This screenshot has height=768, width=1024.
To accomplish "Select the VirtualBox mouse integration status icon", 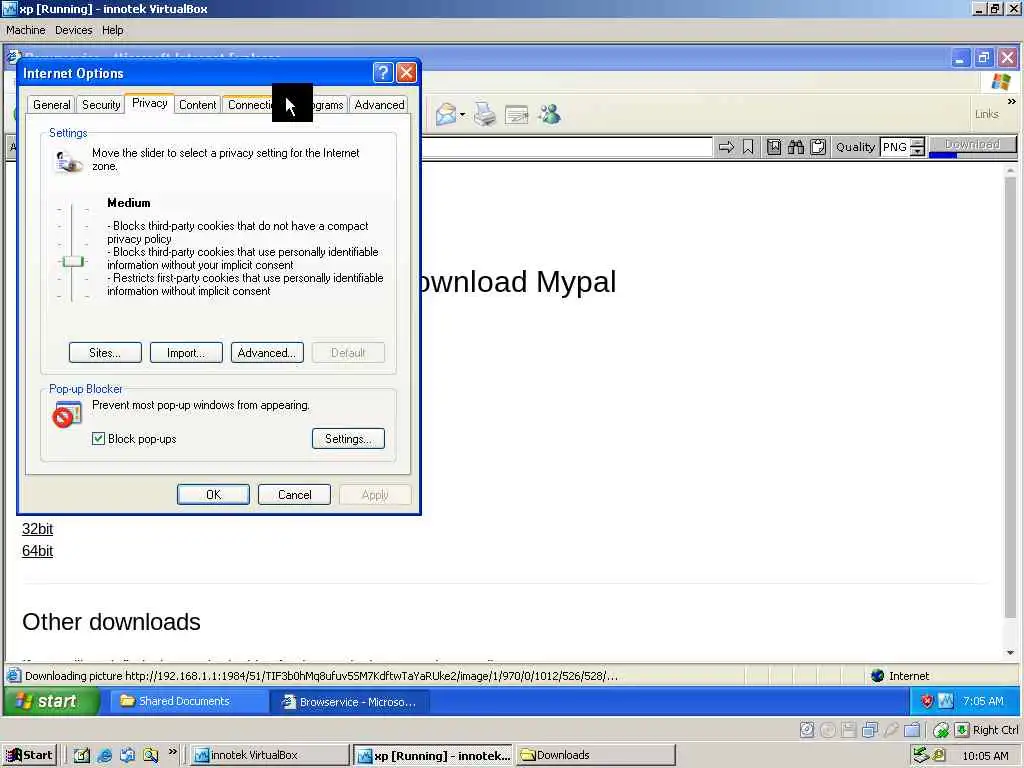I will coord(941,729).
